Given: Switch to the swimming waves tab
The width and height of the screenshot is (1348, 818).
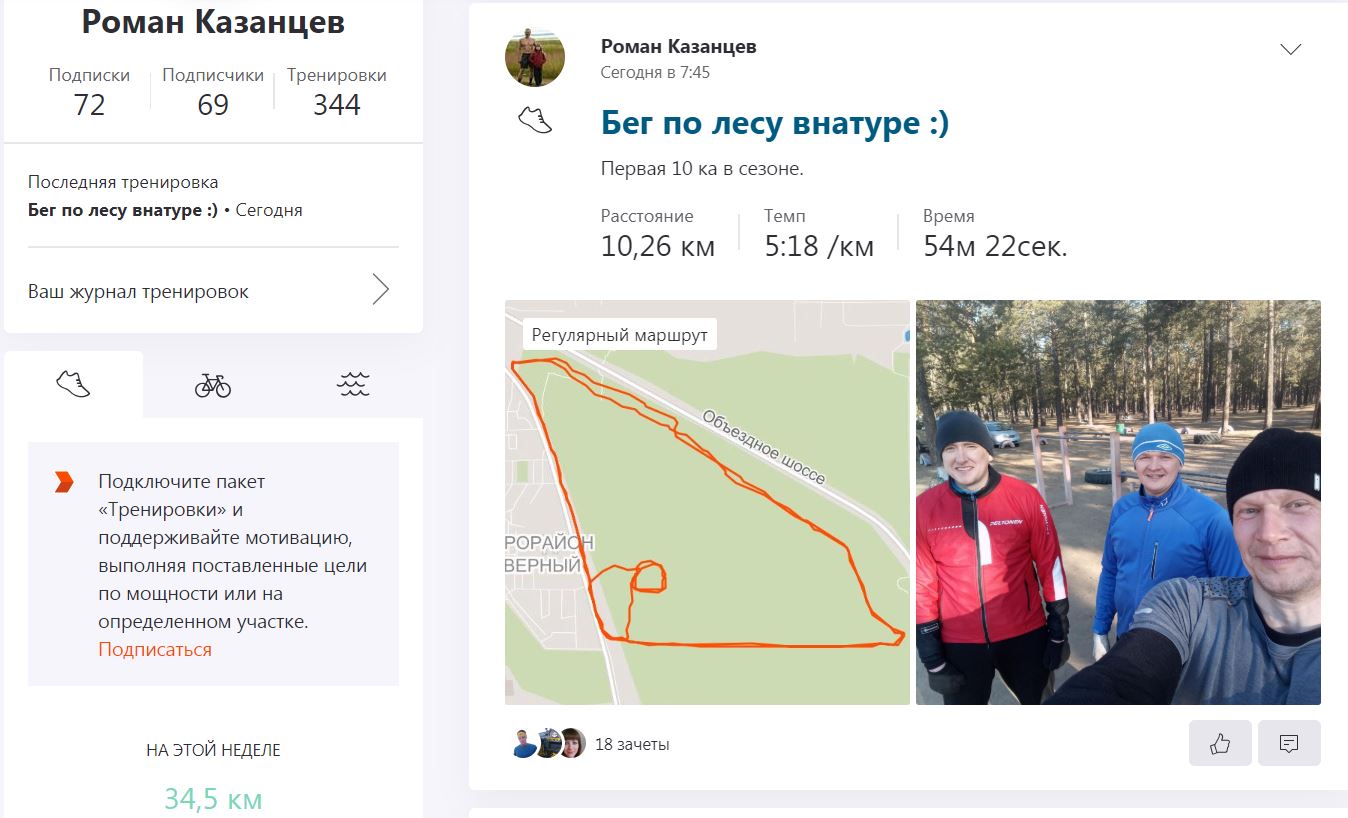Looking at the screenshot, I should pos(353,384).
